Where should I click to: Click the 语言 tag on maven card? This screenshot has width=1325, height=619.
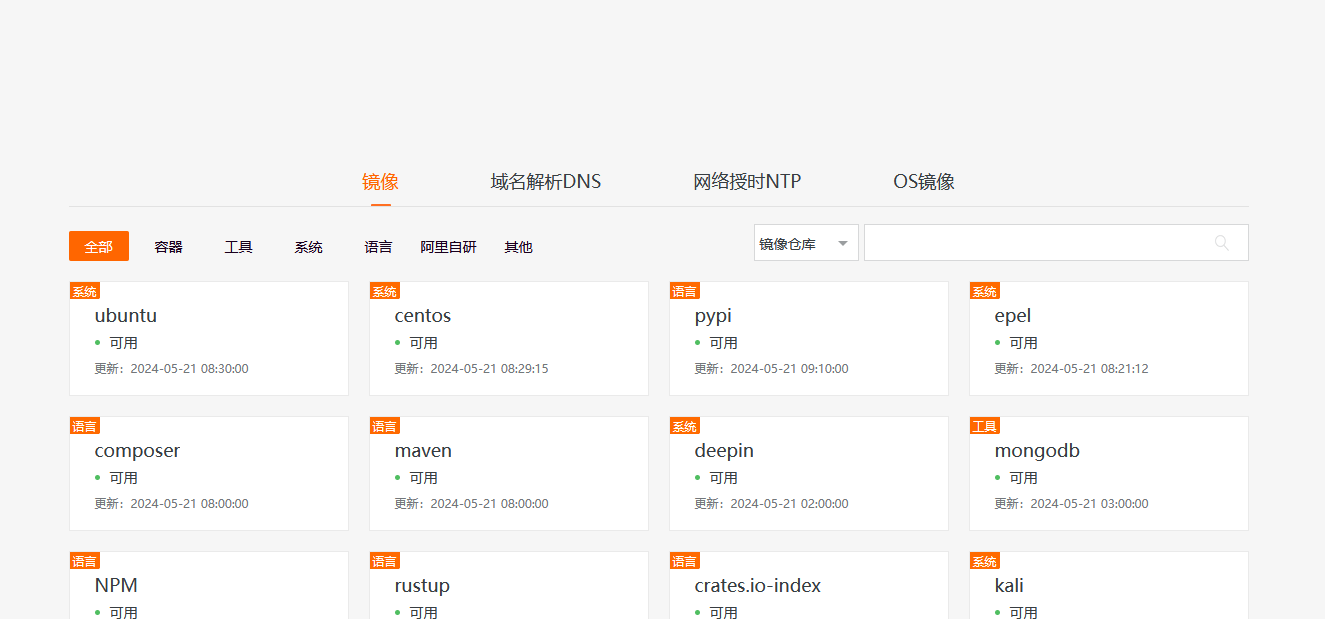click(x=385, y=426)
